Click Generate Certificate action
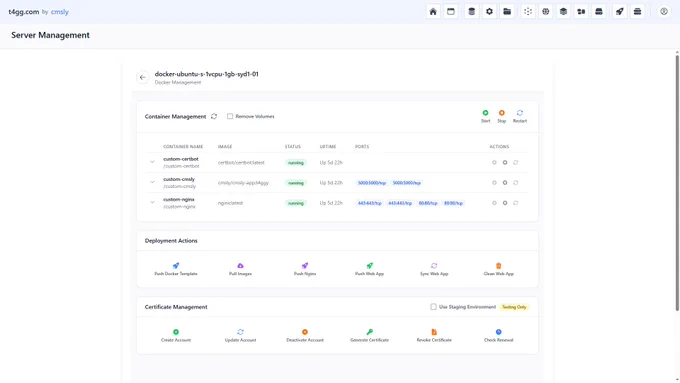The height and width of the screenshot is (383, 680). (x=369, y=335)
